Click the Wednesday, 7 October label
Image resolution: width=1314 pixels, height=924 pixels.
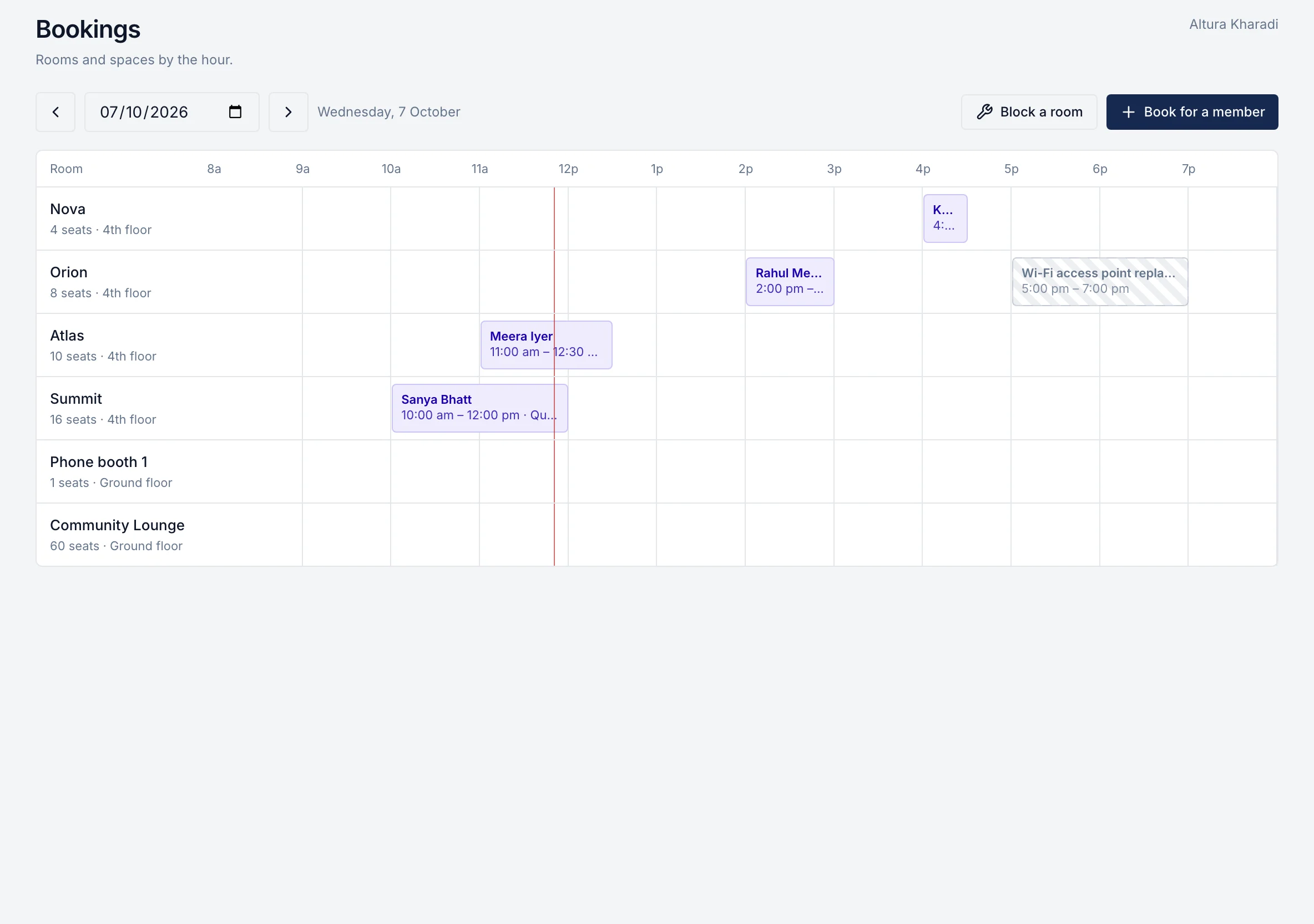[x=388, y=112]
